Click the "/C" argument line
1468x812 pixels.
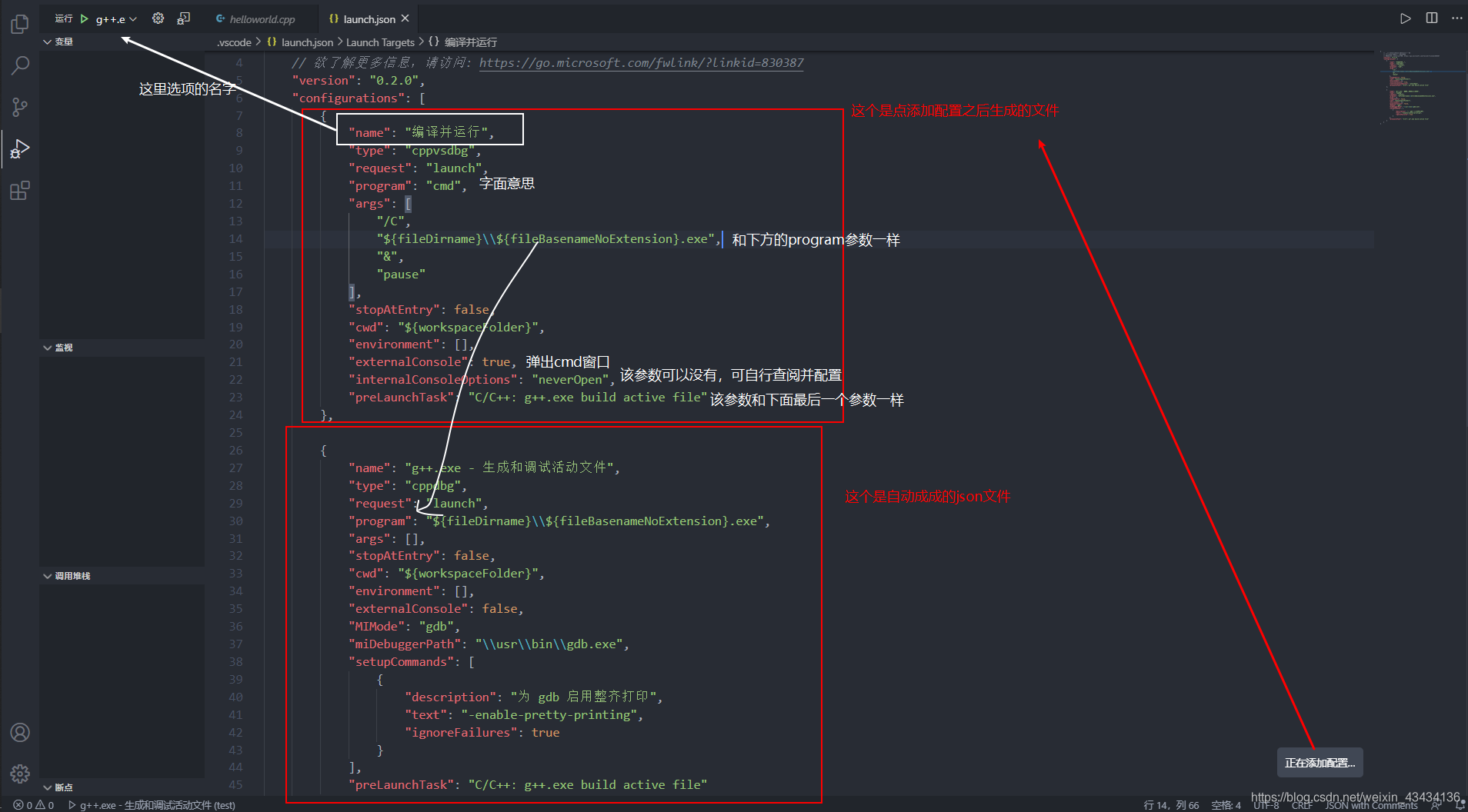point(393,221)
